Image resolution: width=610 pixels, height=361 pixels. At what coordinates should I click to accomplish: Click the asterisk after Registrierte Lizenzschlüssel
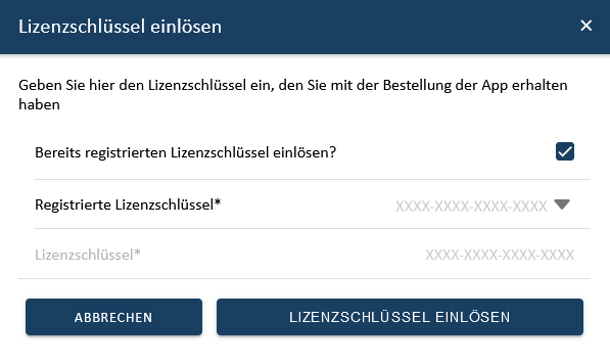pyautogui.click(x=217, y=202)
